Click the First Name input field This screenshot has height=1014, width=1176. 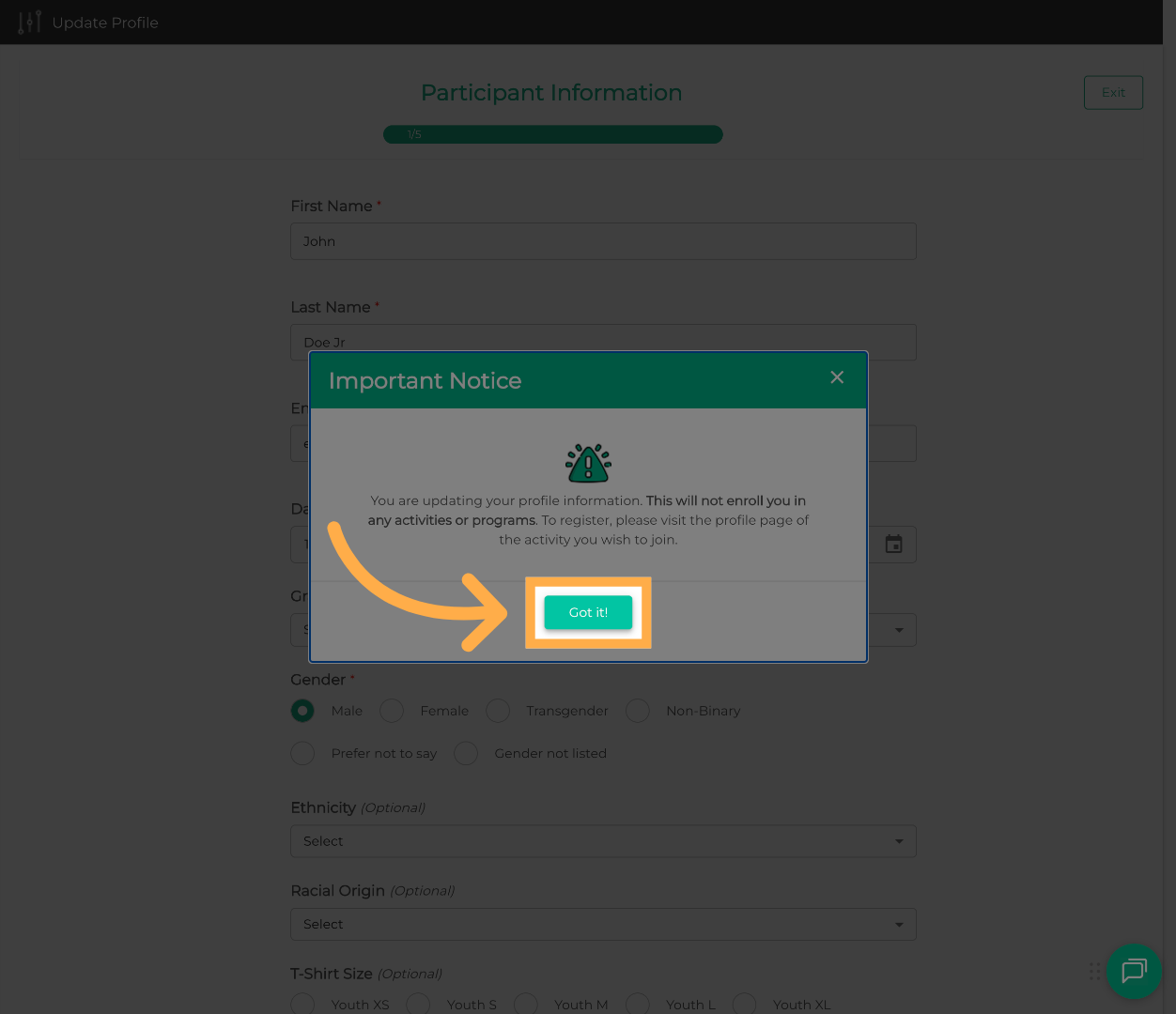[603, 241]
